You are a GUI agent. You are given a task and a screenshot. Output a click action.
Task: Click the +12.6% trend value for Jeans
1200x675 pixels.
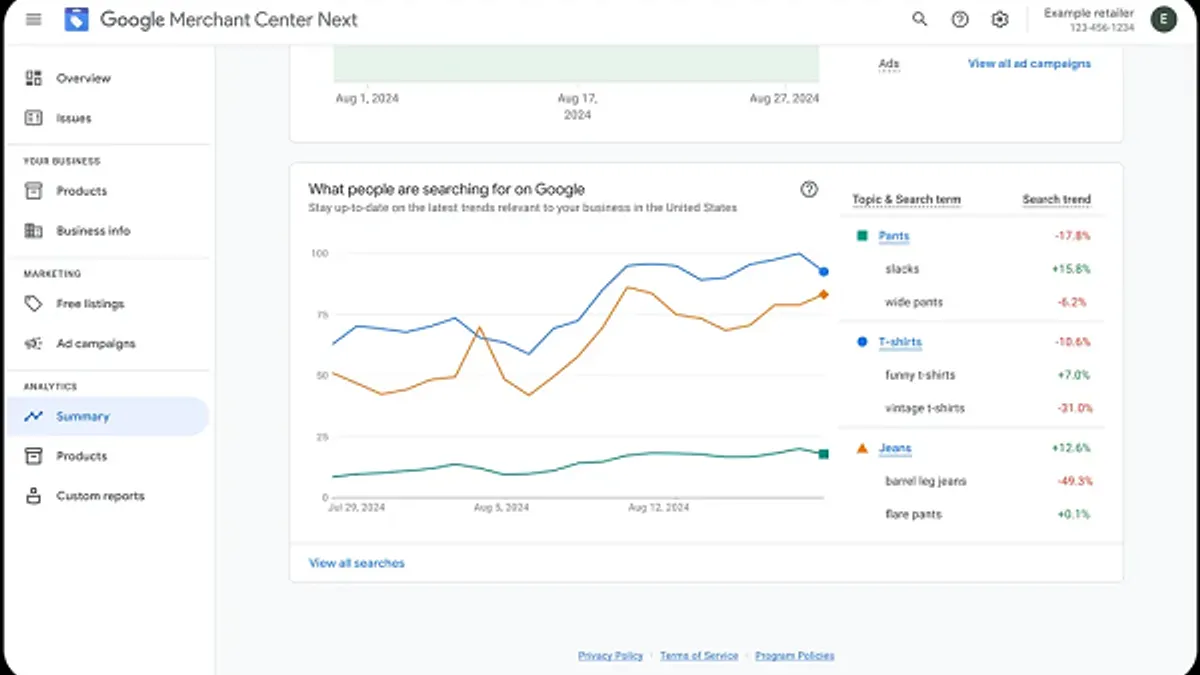(1071, 448)
